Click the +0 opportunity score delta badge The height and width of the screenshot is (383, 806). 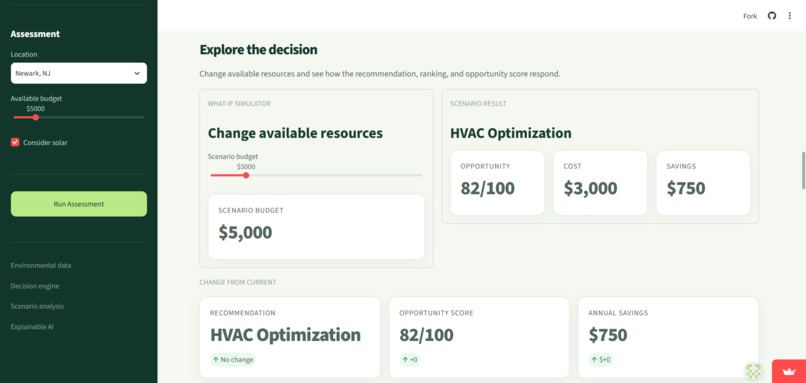pos(409,359)
